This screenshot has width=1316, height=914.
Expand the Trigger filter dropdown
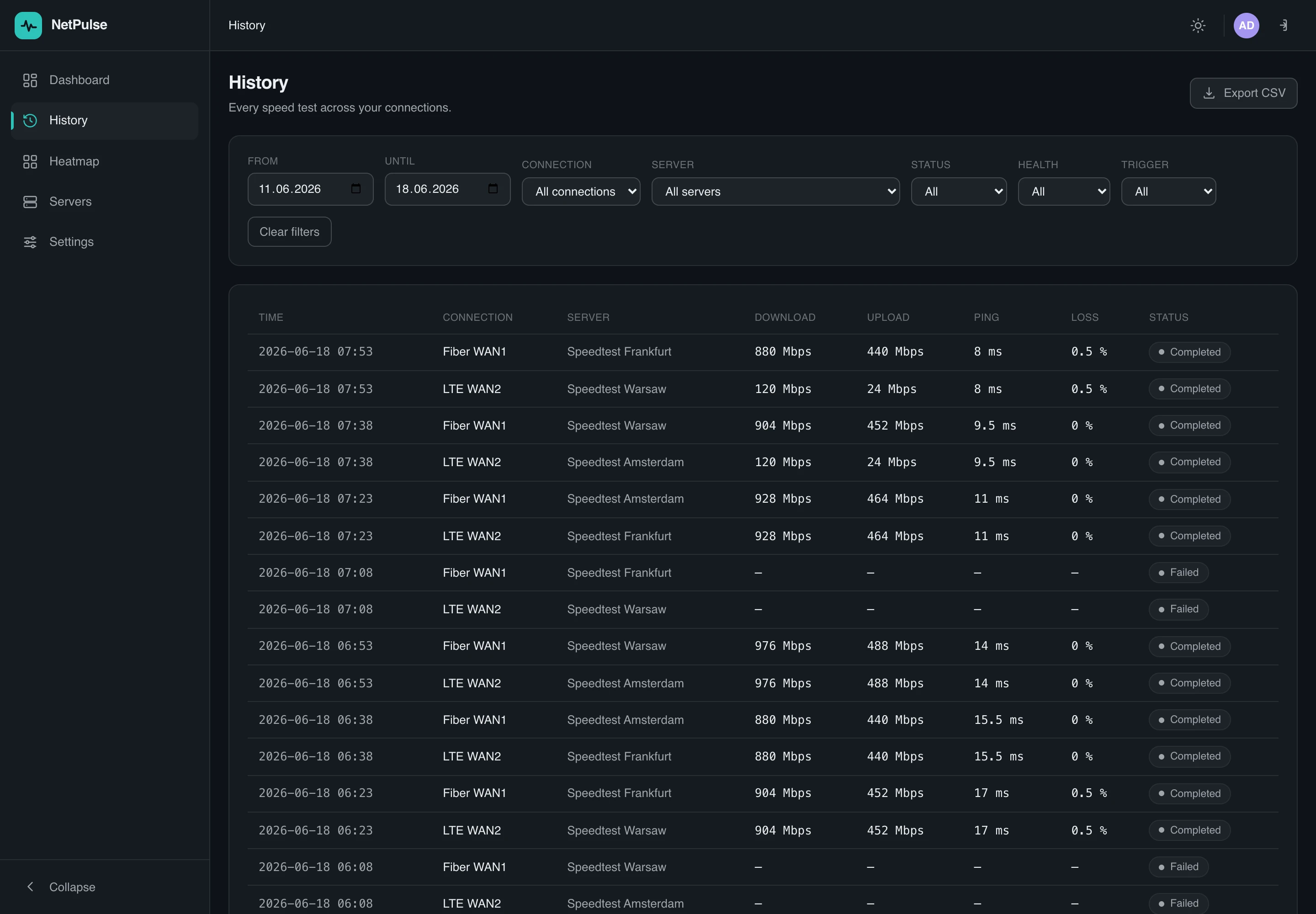tap(1168, 192)
